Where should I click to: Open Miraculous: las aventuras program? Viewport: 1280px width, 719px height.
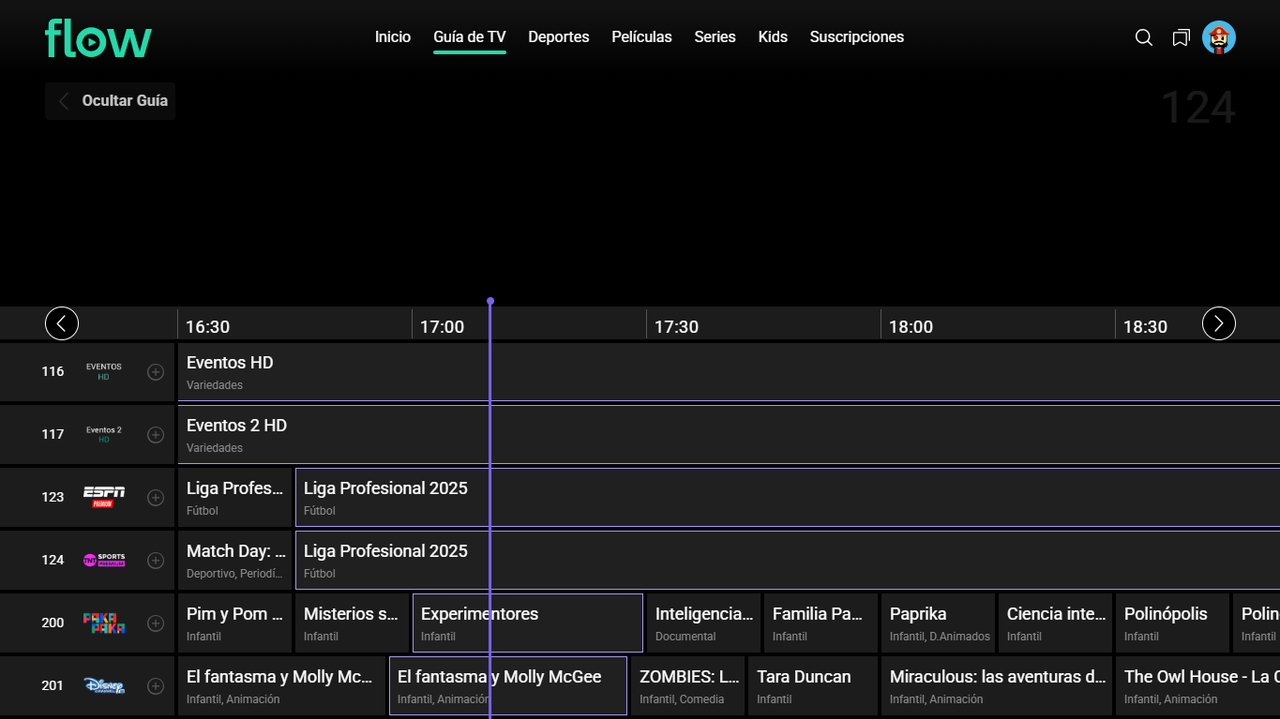(x=996, y=686)
